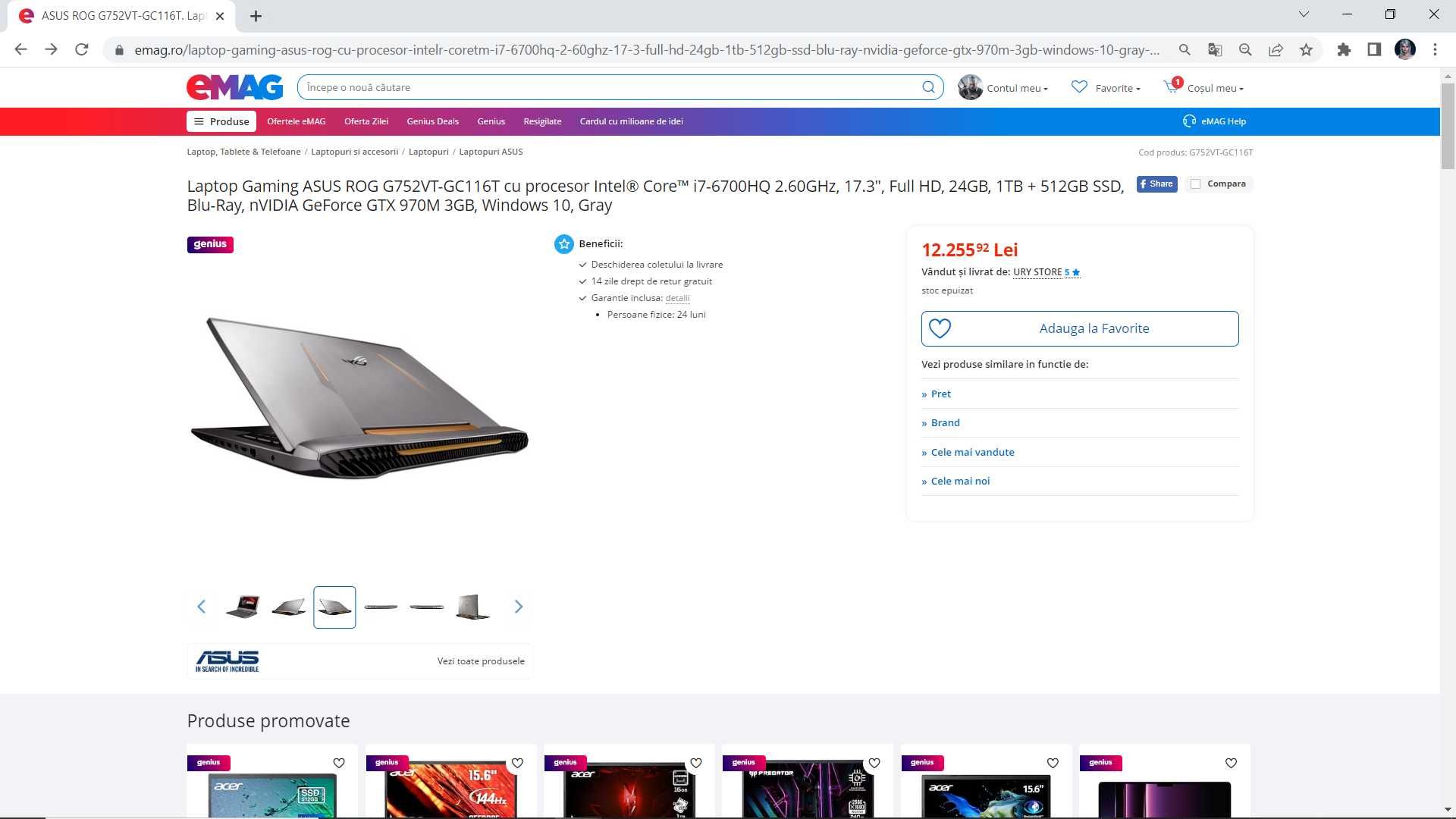Click the heart on first promoted Acer product
The image size is (1456, 819).
[x=339, y=763]
